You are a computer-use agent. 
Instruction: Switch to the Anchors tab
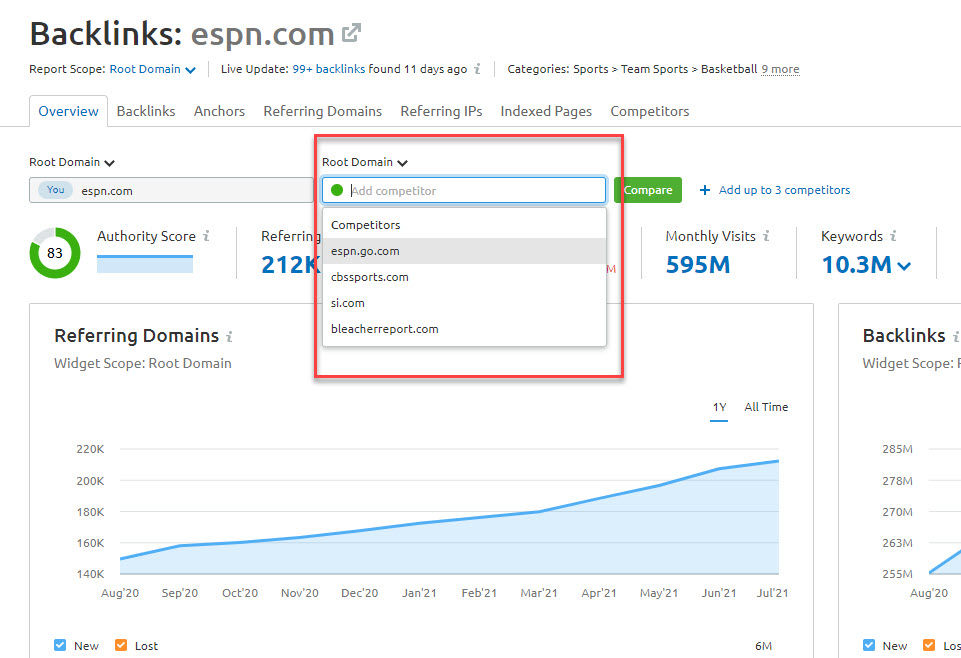click(x=219, y=112)
